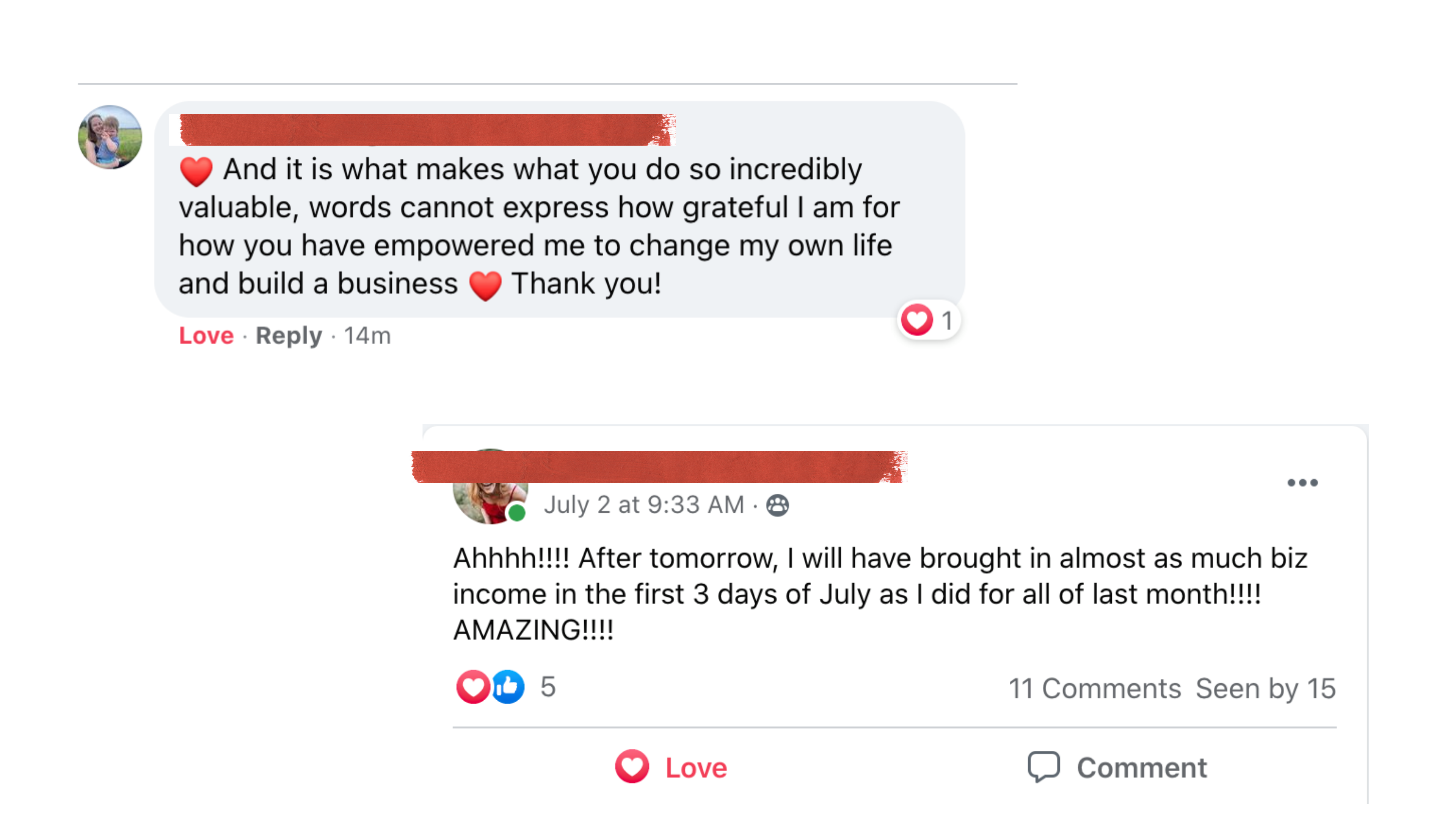Open the list of 5 post reactions
The image size is (1456, 819).
[x=548, y=687]
